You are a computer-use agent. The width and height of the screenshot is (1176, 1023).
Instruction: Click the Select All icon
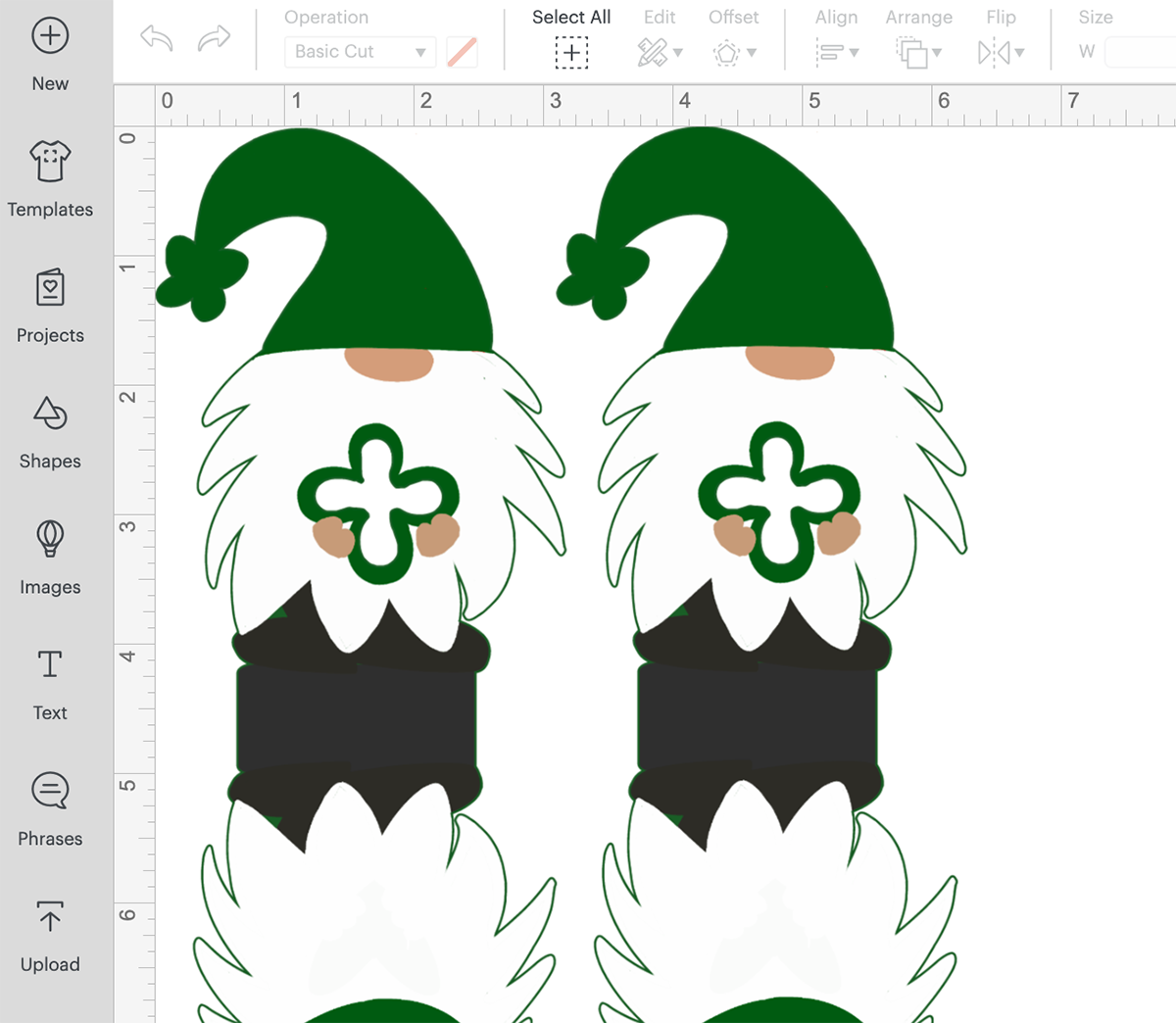coord(571,52)
